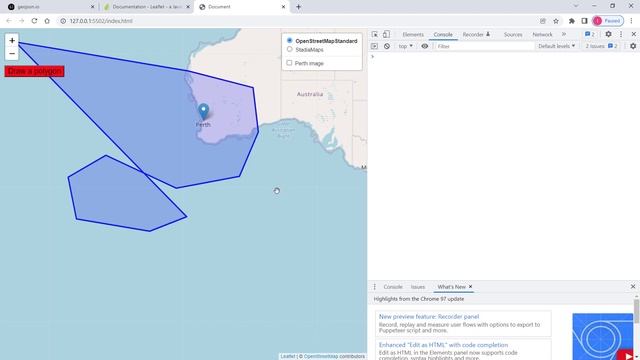Open the top JavaScript context dropdown
The height and width of the screenshot is (360, 640).
406,46
